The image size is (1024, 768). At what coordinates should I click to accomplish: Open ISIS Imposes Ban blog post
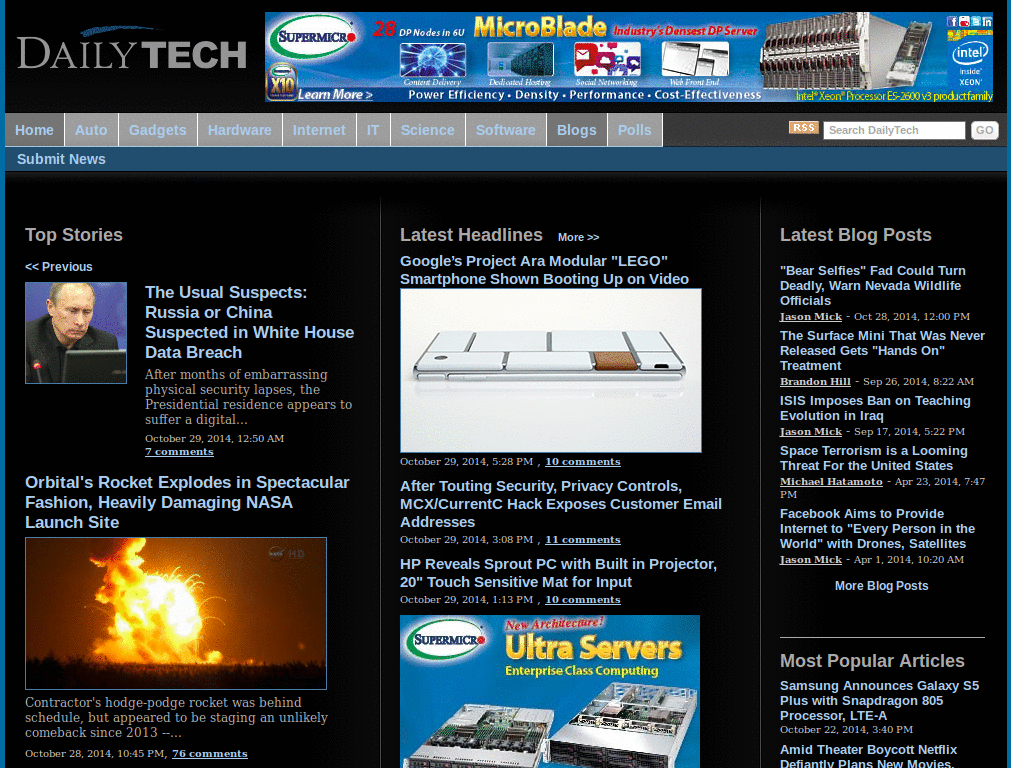875,408
